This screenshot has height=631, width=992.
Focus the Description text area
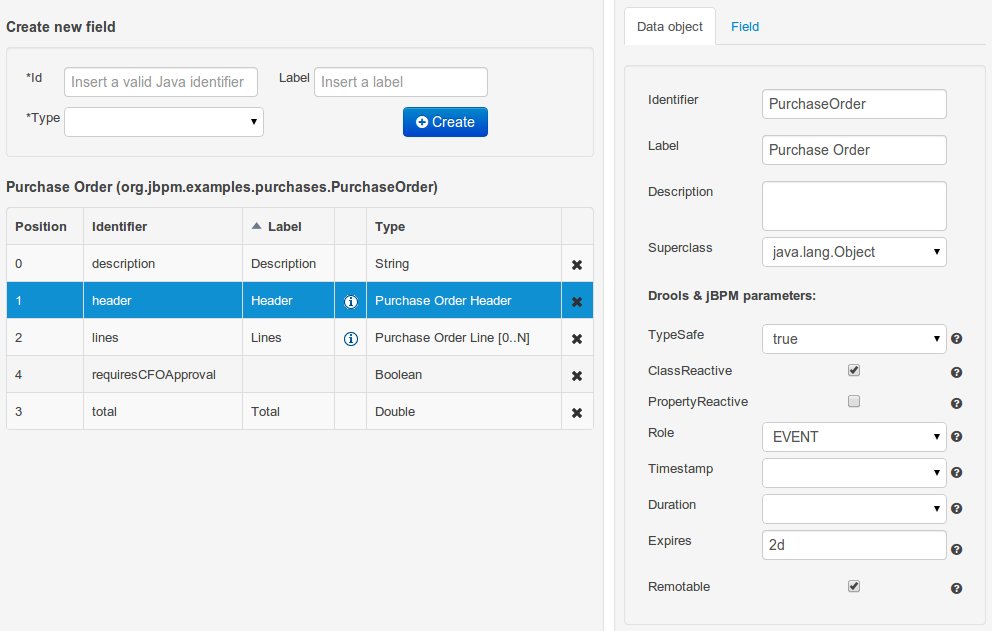(x=854, y=205)
